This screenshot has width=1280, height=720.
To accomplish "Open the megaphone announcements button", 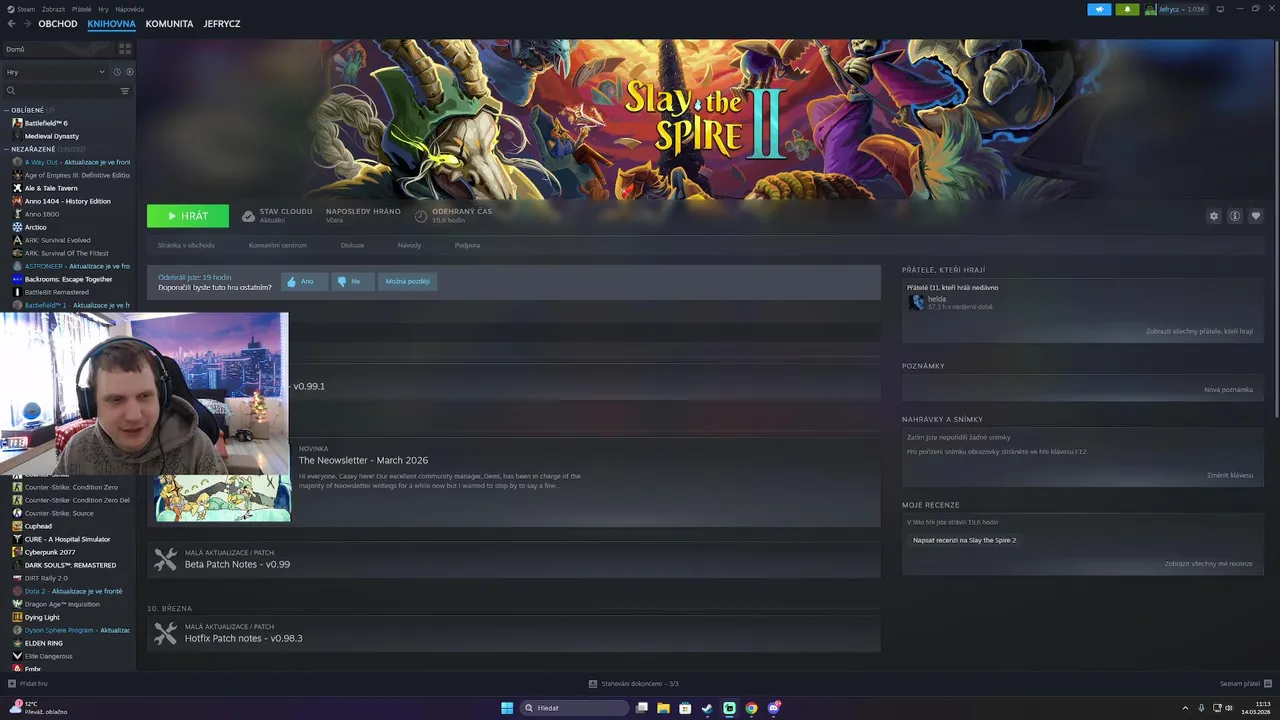I will pos(1099,9).
